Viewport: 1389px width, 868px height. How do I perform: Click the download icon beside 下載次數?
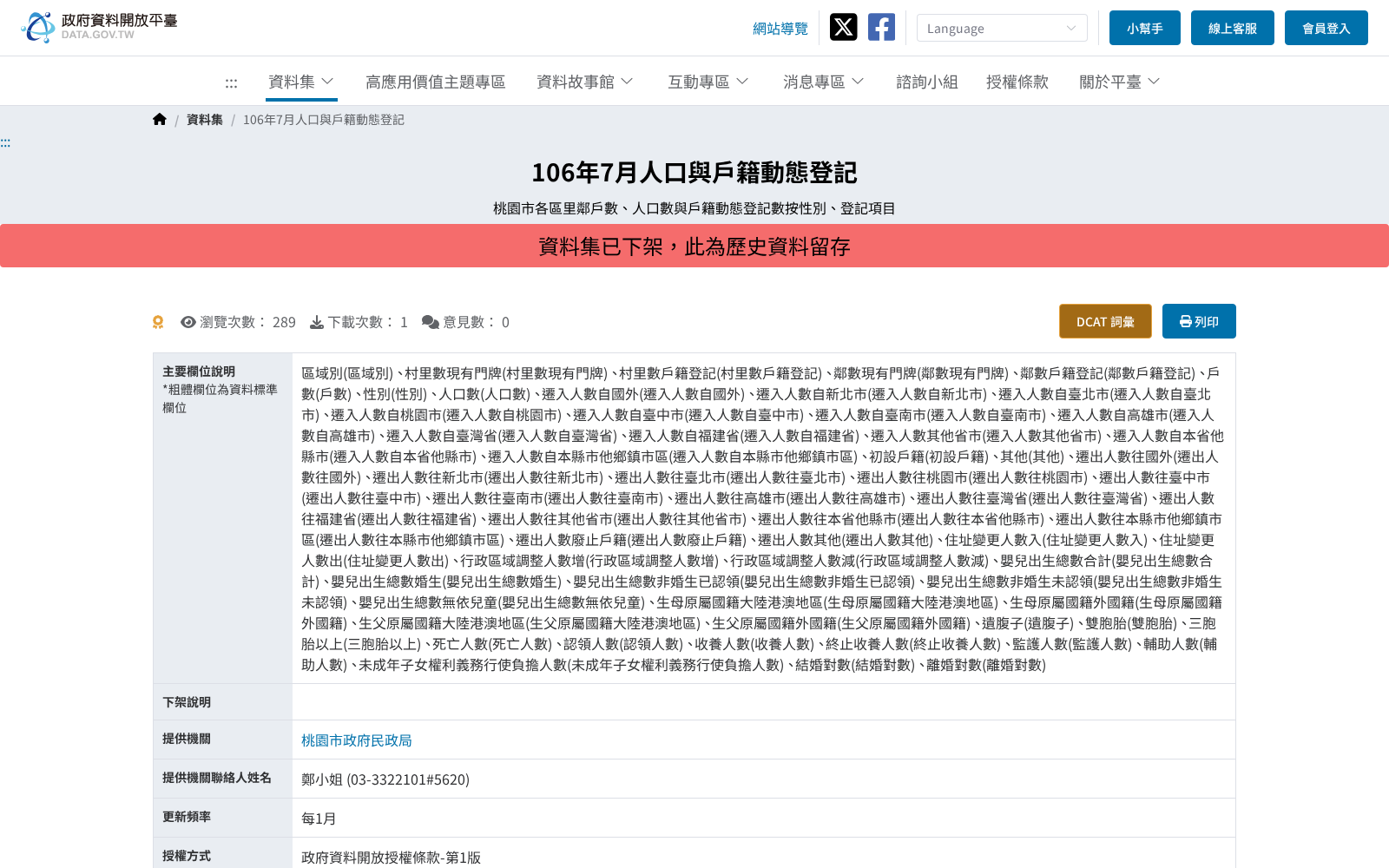[317, 322]
